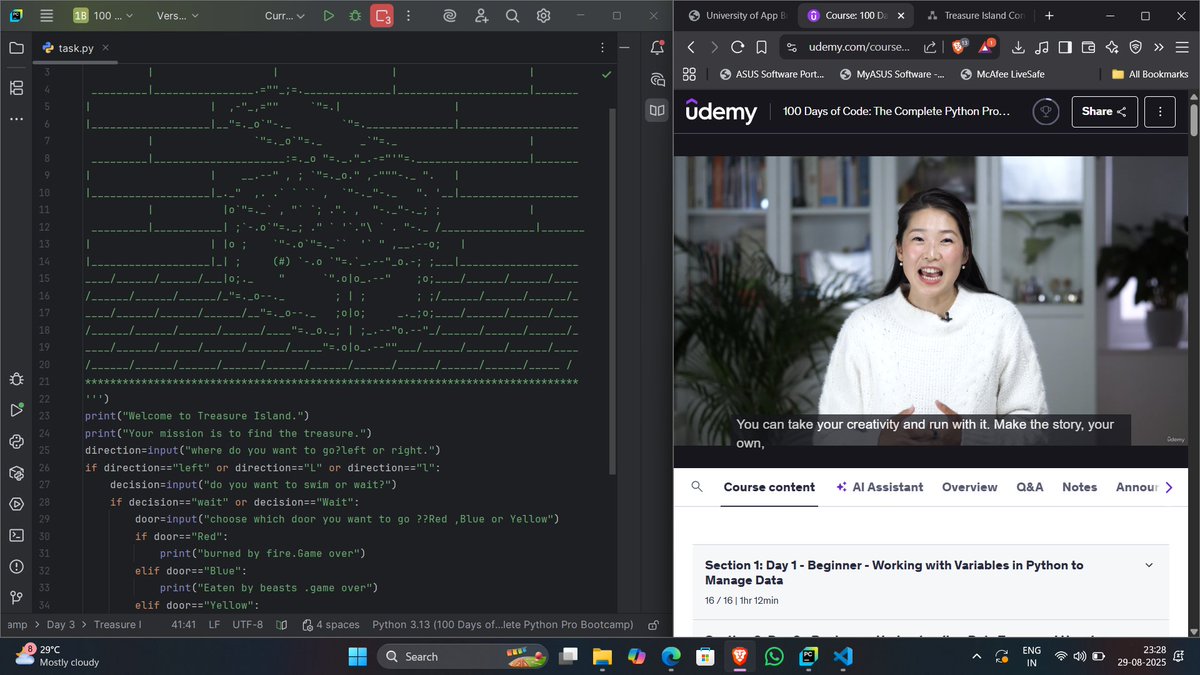Viewport: 1200px width, 675px height.
Task: Open the Current File run configuration dropdown
Action: 286,16
